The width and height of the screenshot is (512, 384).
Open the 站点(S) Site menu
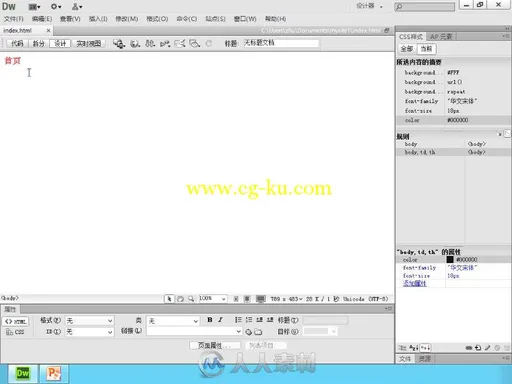[215, 19]
